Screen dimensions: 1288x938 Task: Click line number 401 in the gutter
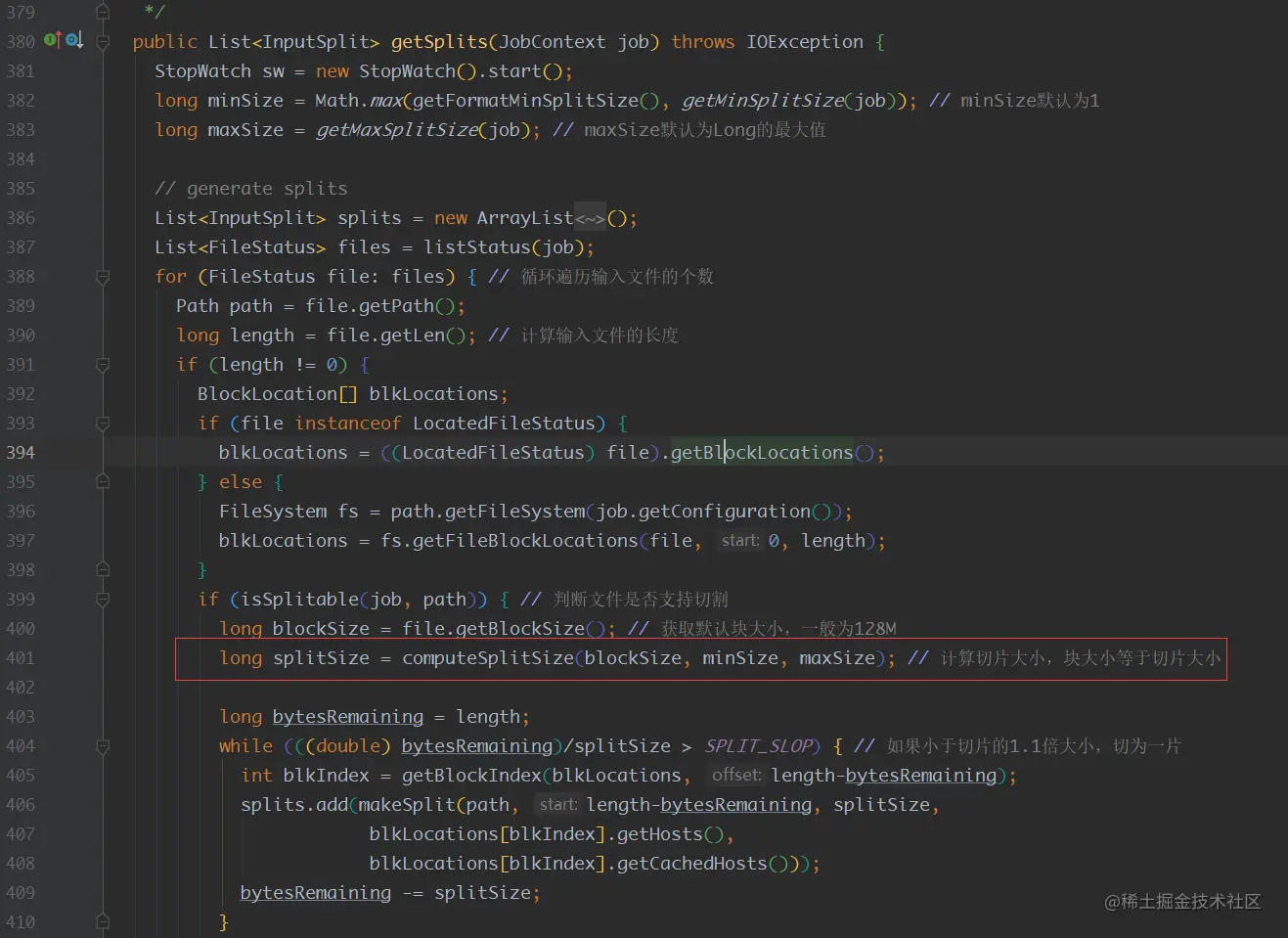(21, 658)
